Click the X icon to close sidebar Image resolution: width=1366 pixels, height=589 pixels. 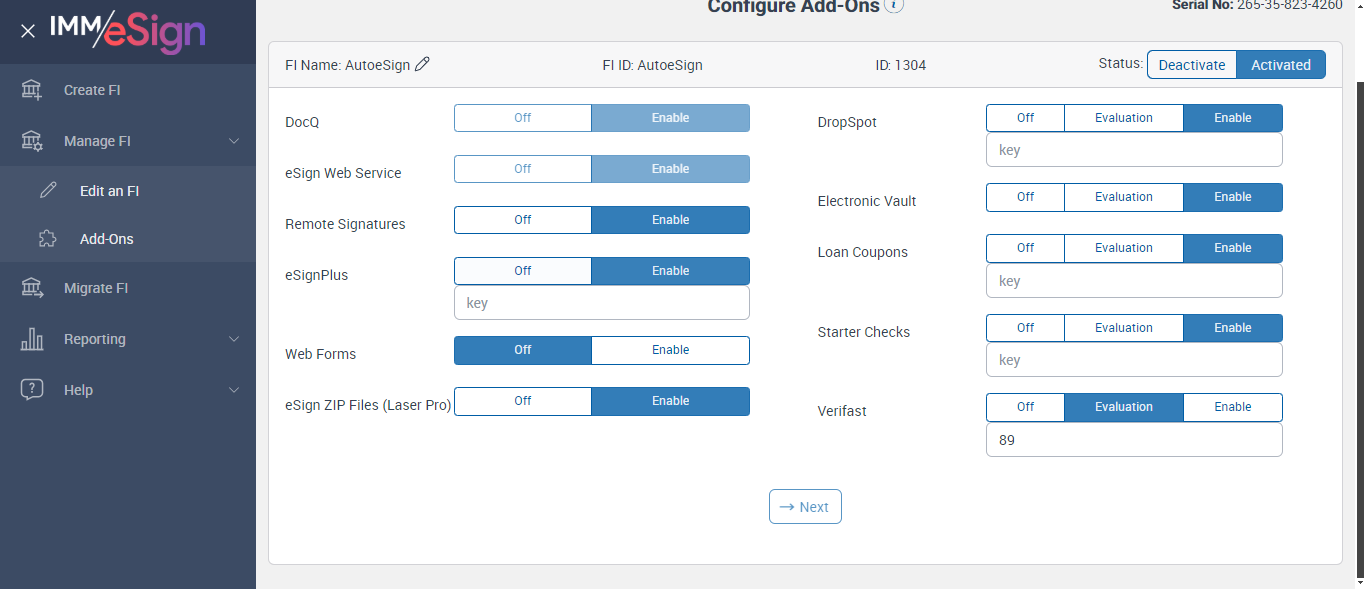[x=28, y=31]
